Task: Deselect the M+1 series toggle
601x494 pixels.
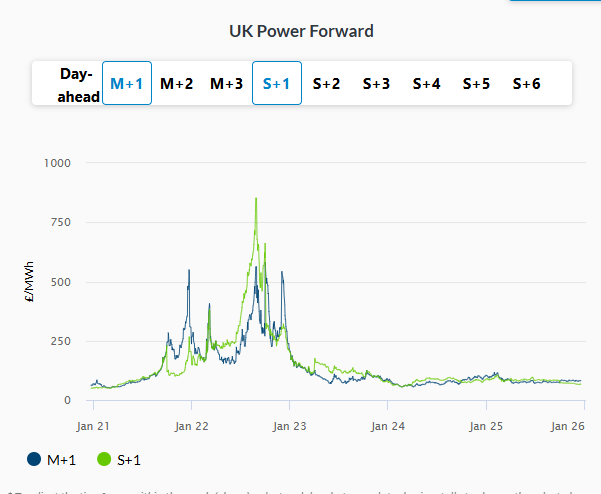Action: pos(127,84)
